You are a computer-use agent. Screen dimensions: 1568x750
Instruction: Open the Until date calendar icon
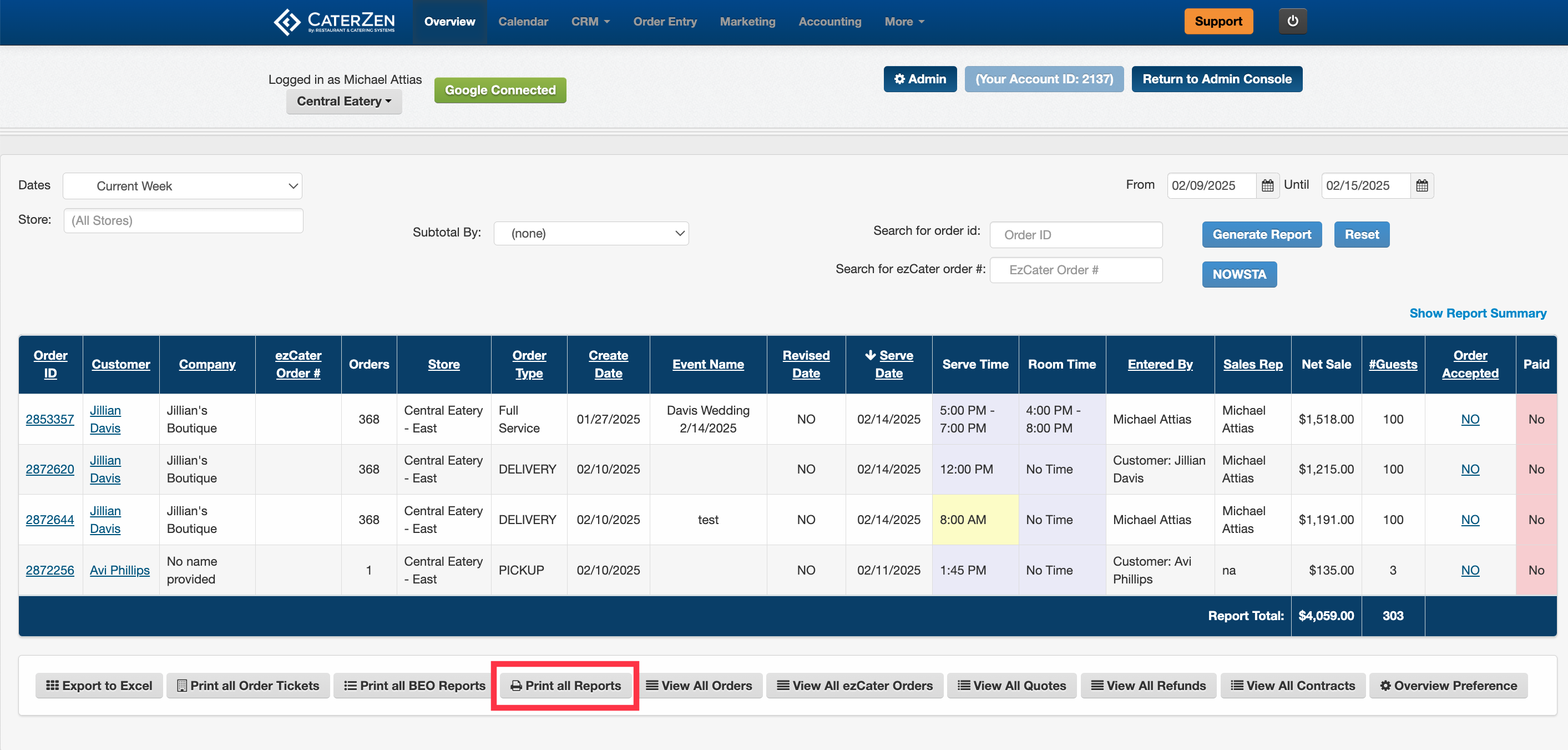[1422, 186]
